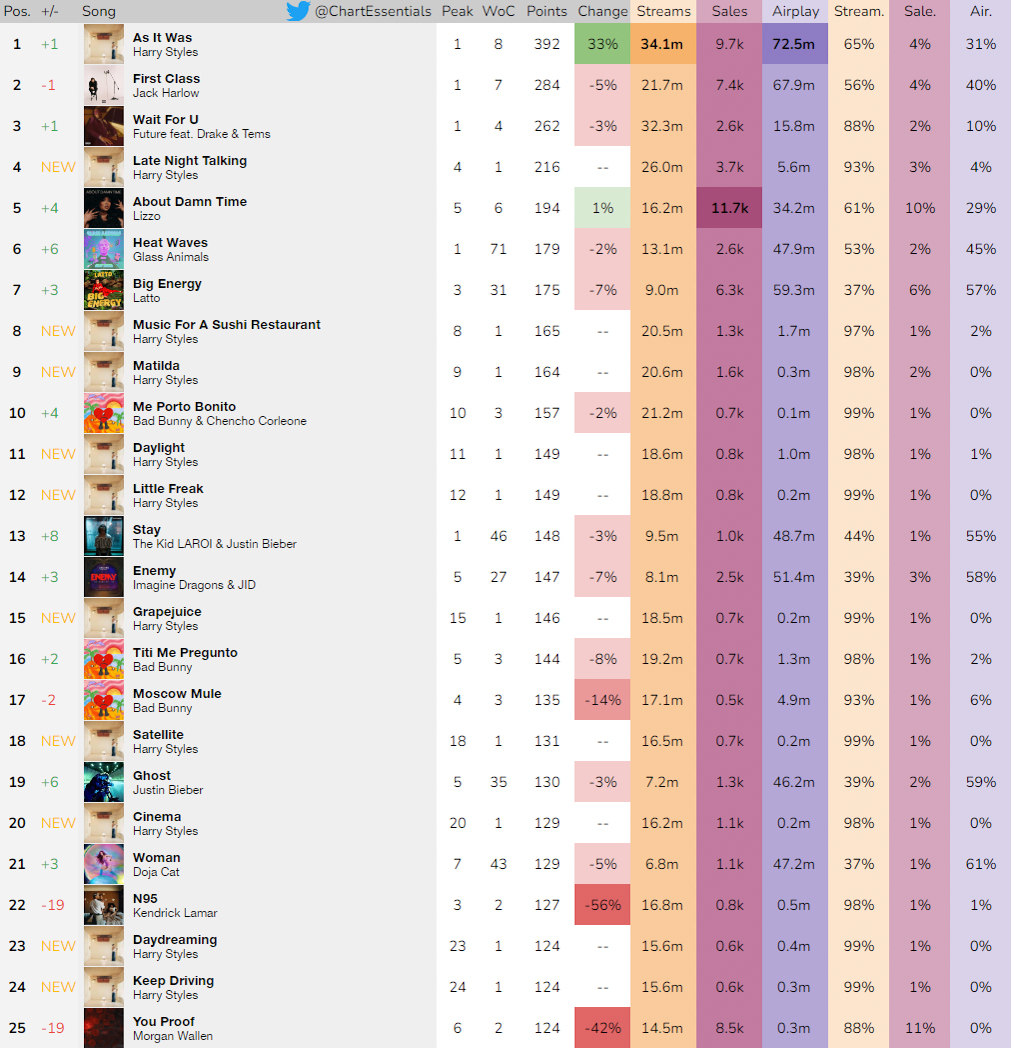Click the Keep Driving song title
Screen dimensions: 1011x1048
pos(174,980)
